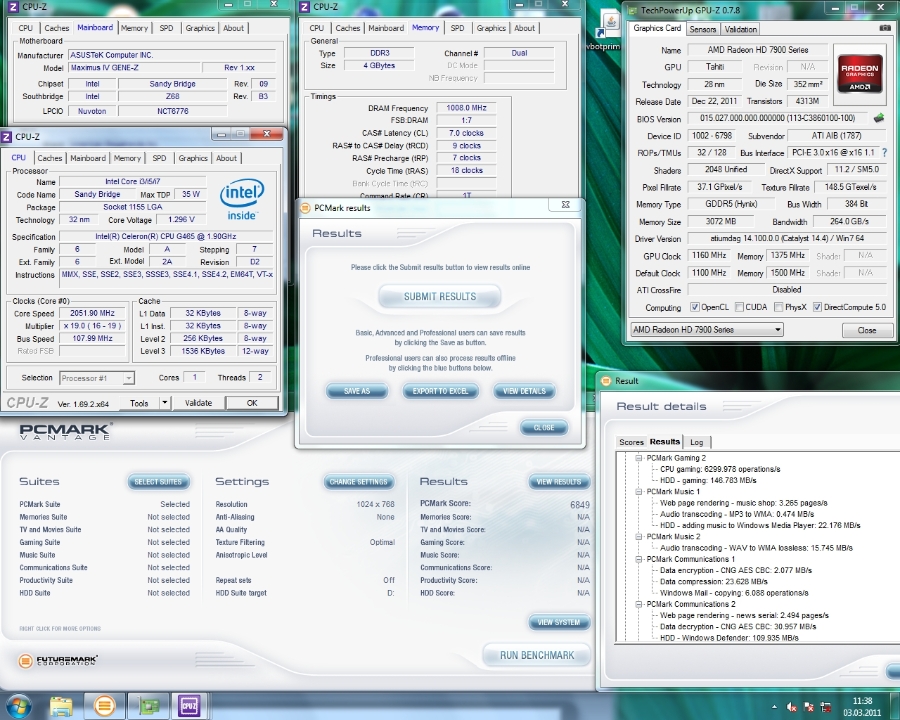Click title icon of CPU-Z Memory window
900x720 pixels.
pyautogui.click(x=304, y=7)
